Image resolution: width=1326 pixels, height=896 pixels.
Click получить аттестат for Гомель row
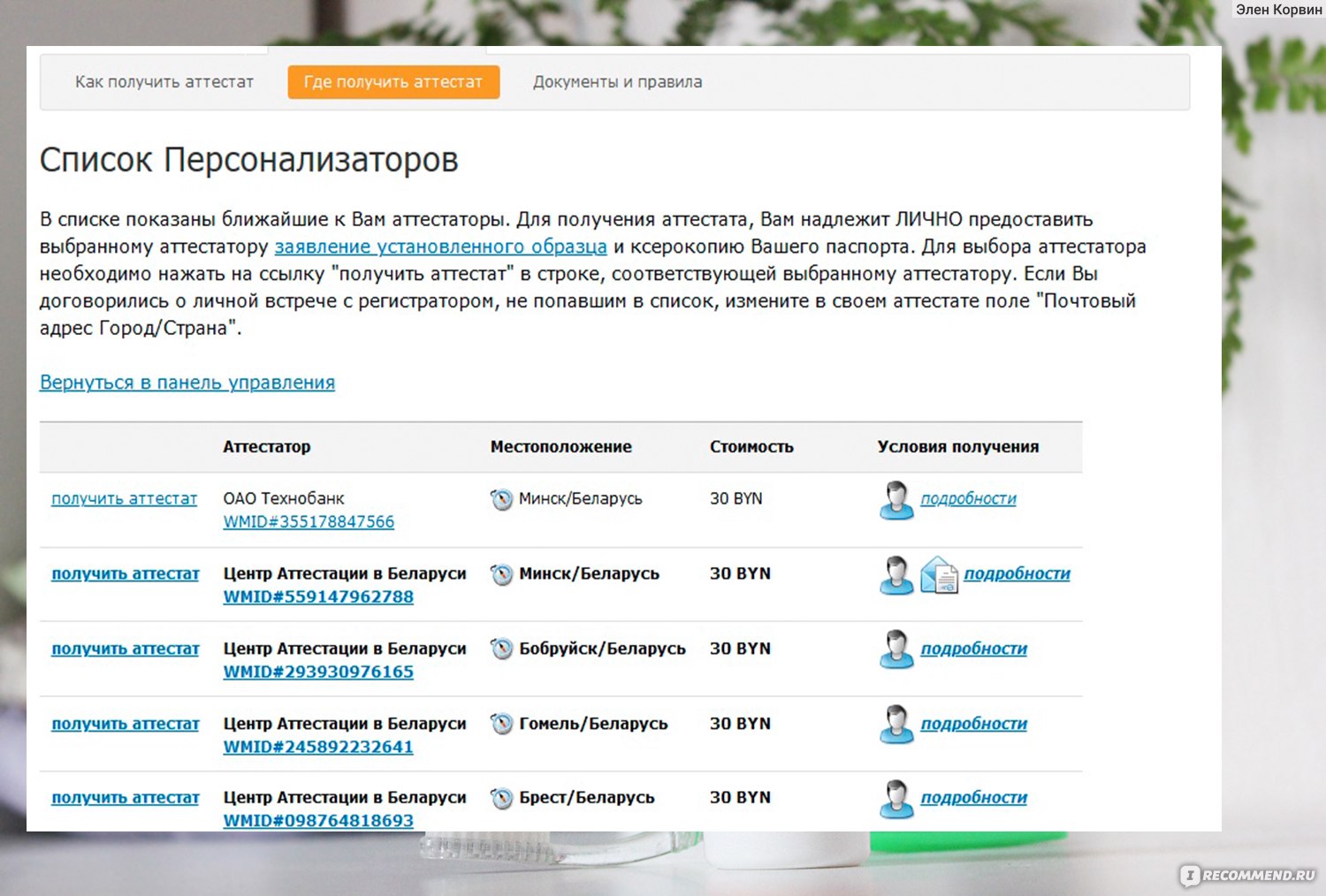(126, 724)
